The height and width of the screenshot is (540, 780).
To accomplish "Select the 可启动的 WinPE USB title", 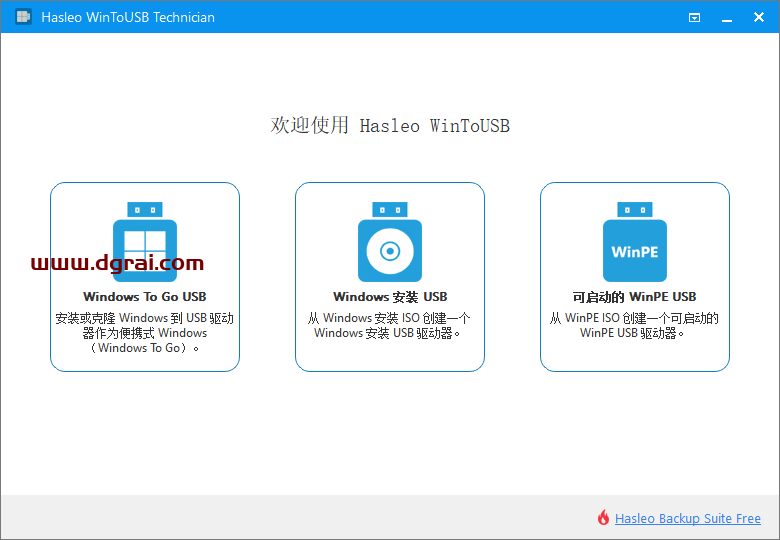I will [x=634, y=297].
